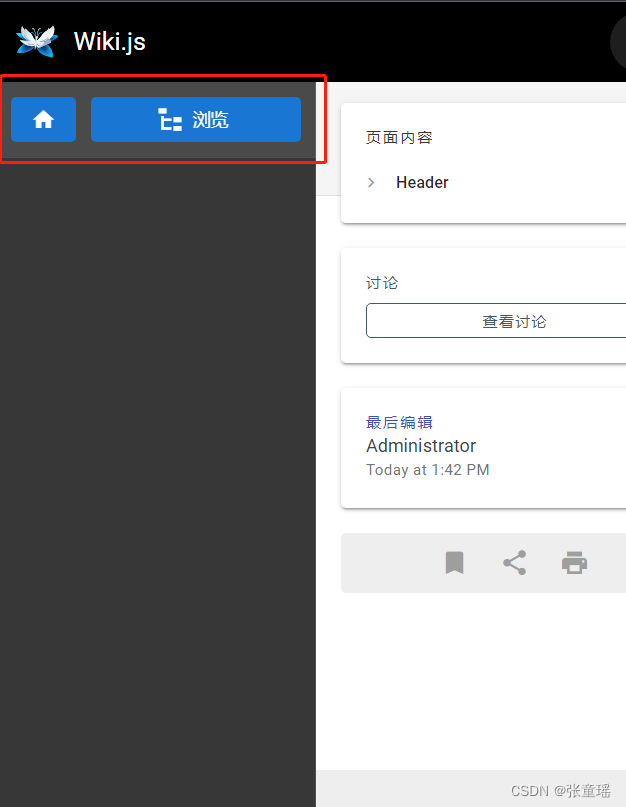
Task: Print the page using printer icon
Action: click(x=575, y=563)
